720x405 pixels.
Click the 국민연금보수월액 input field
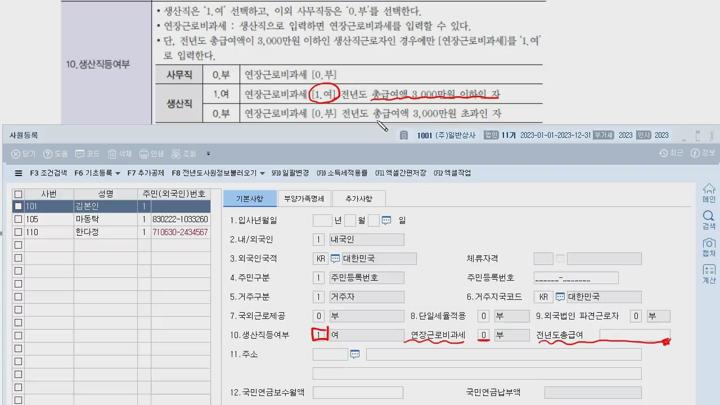(358, 393)
